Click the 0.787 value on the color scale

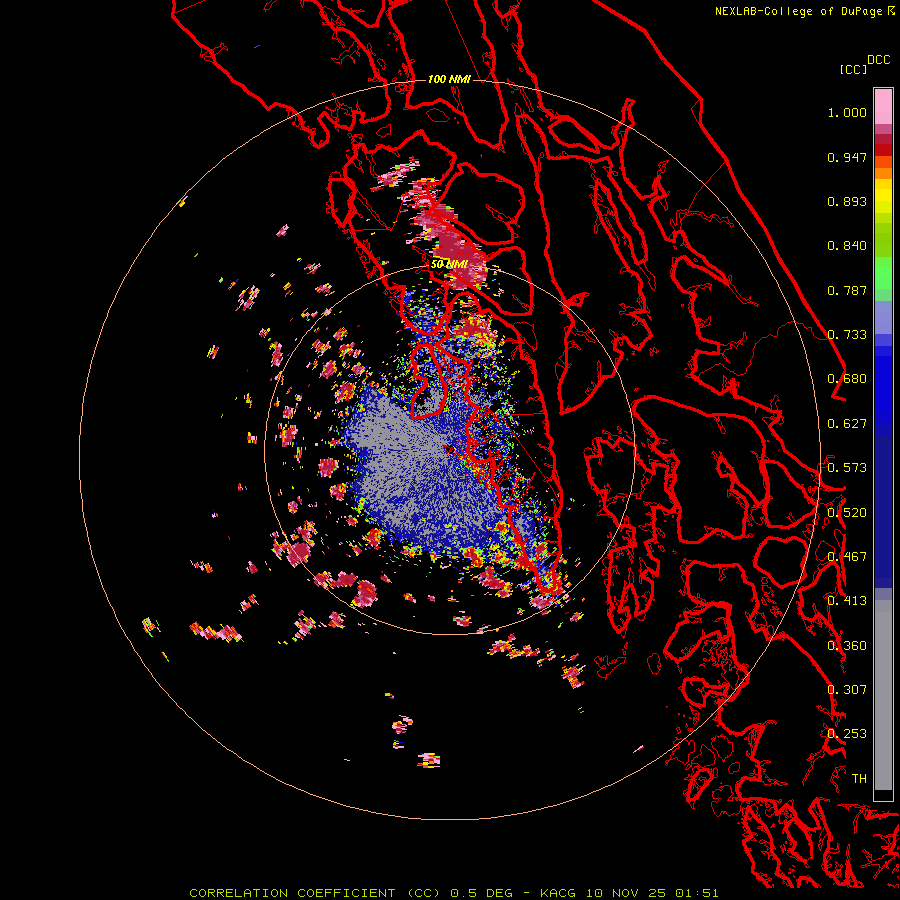point(847,290)
